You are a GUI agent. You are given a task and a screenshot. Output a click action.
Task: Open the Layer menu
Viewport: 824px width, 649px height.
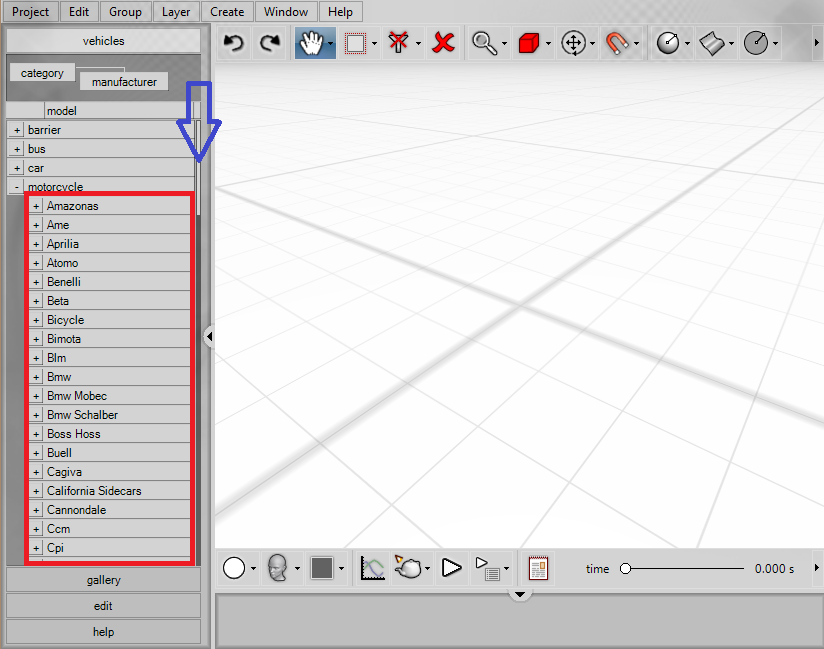pos(176,12)
